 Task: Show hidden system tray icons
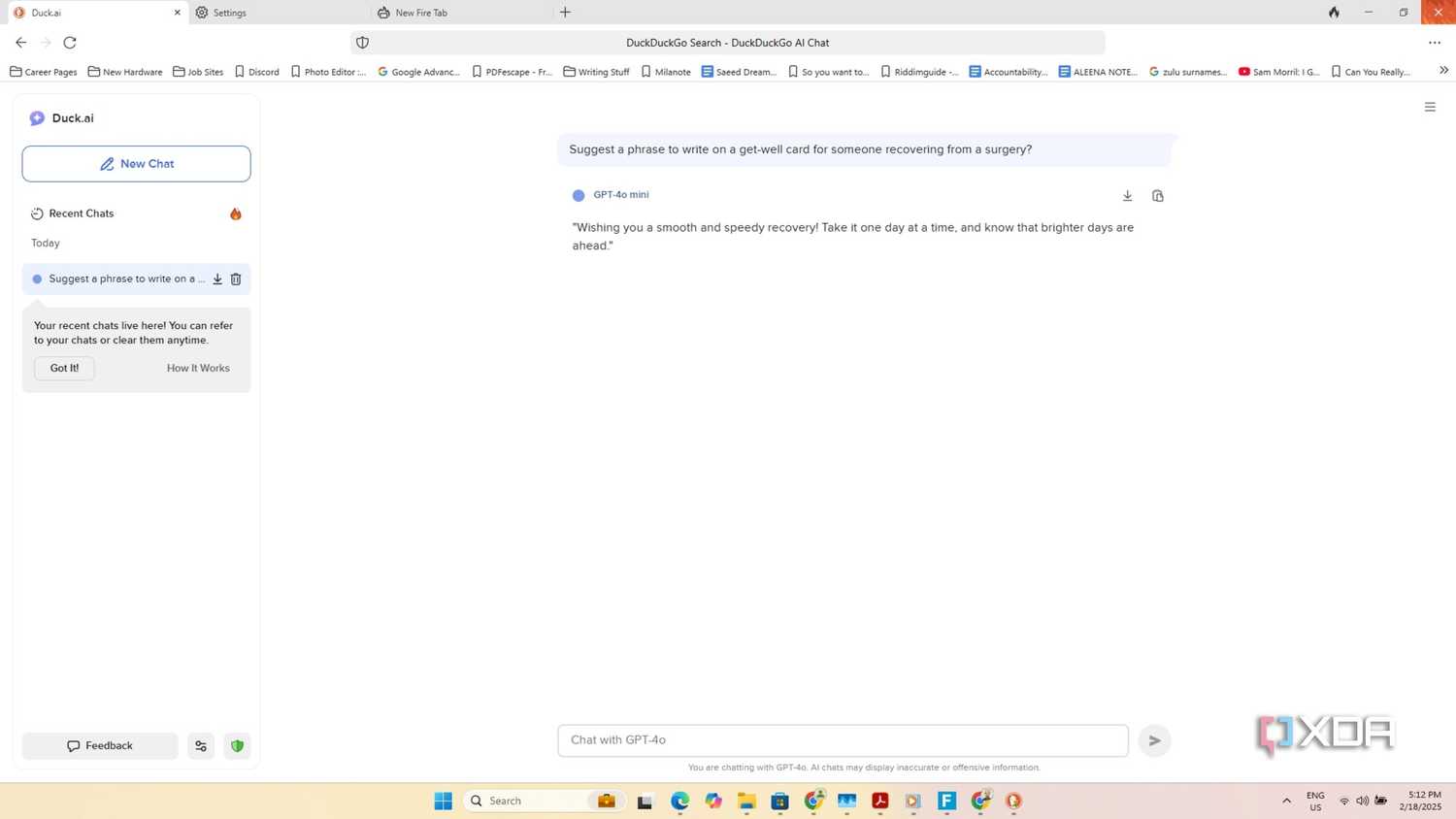pos(1287,801)
